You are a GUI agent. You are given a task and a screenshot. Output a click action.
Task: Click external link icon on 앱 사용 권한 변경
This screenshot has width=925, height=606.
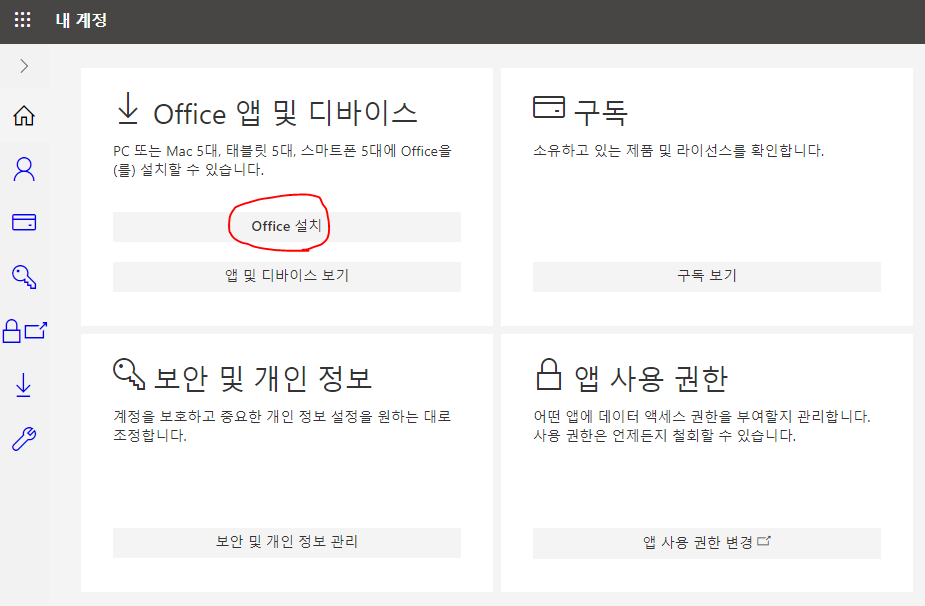pyautogui.click(x=764, y=541)
